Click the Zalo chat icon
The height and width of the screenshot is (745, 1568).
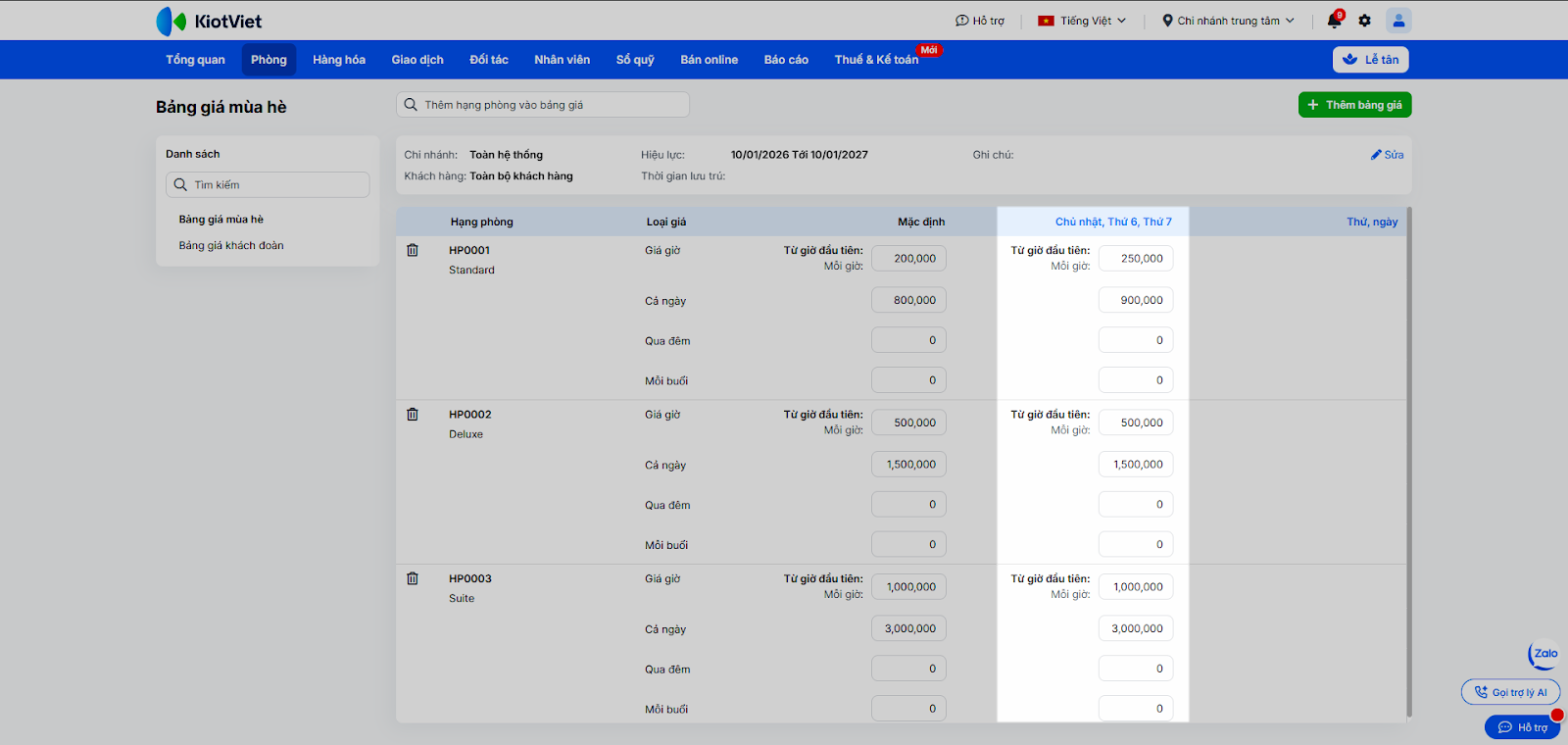pos(1544,654)
